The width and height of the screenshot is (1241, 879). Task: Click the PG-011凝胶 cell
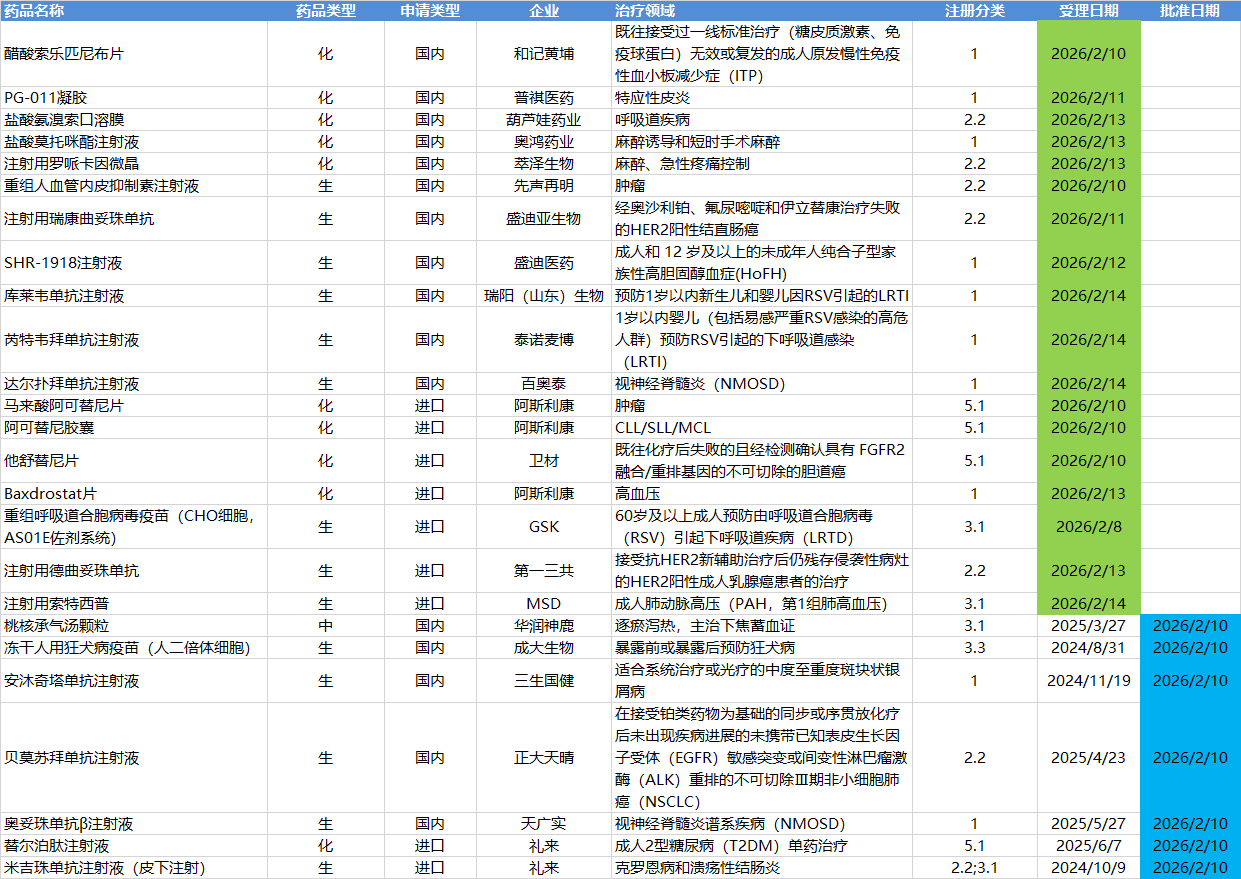(x=46, y=98)
